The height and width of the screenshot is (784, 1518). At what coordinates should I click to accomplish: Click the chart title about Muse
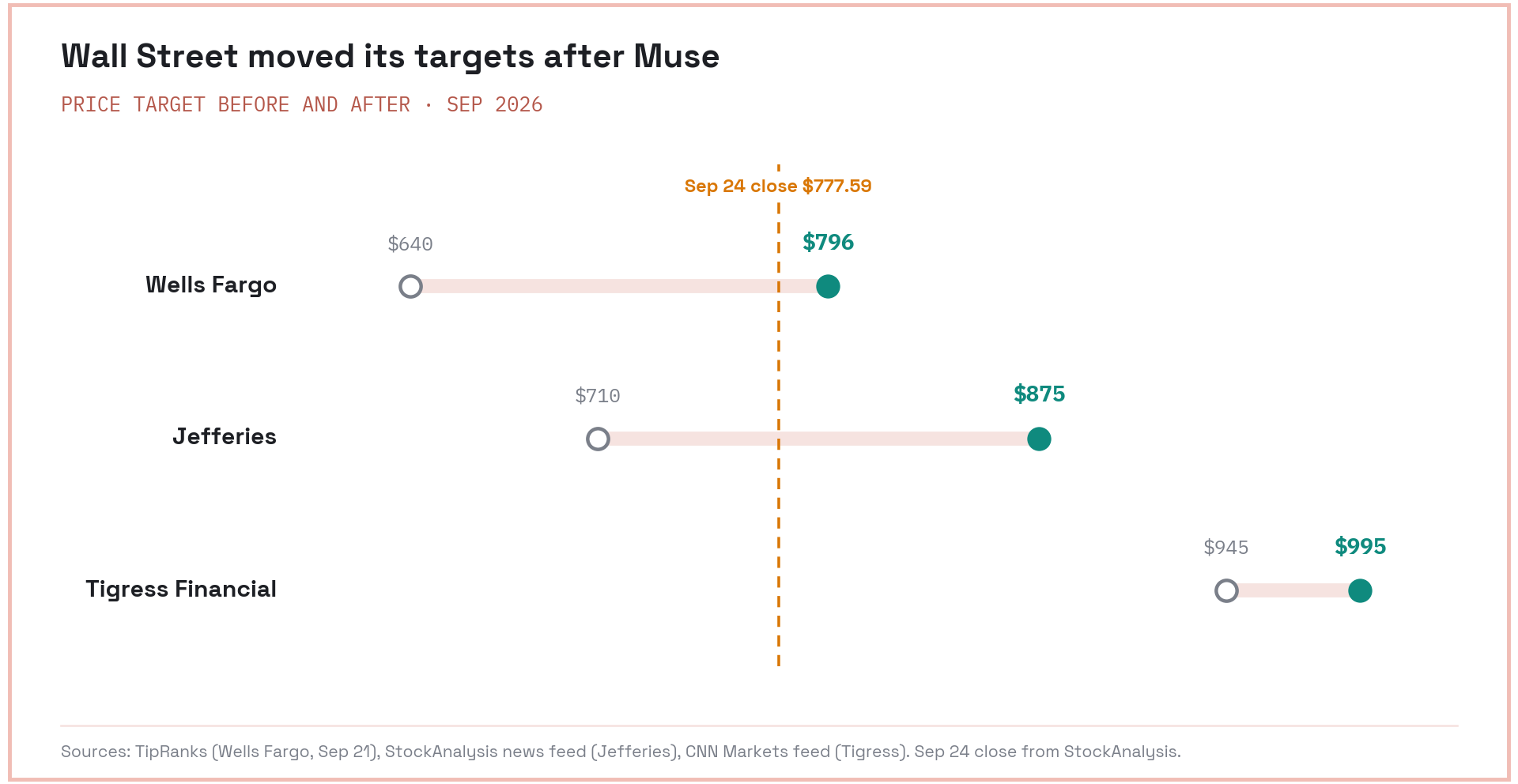point(391,56)
